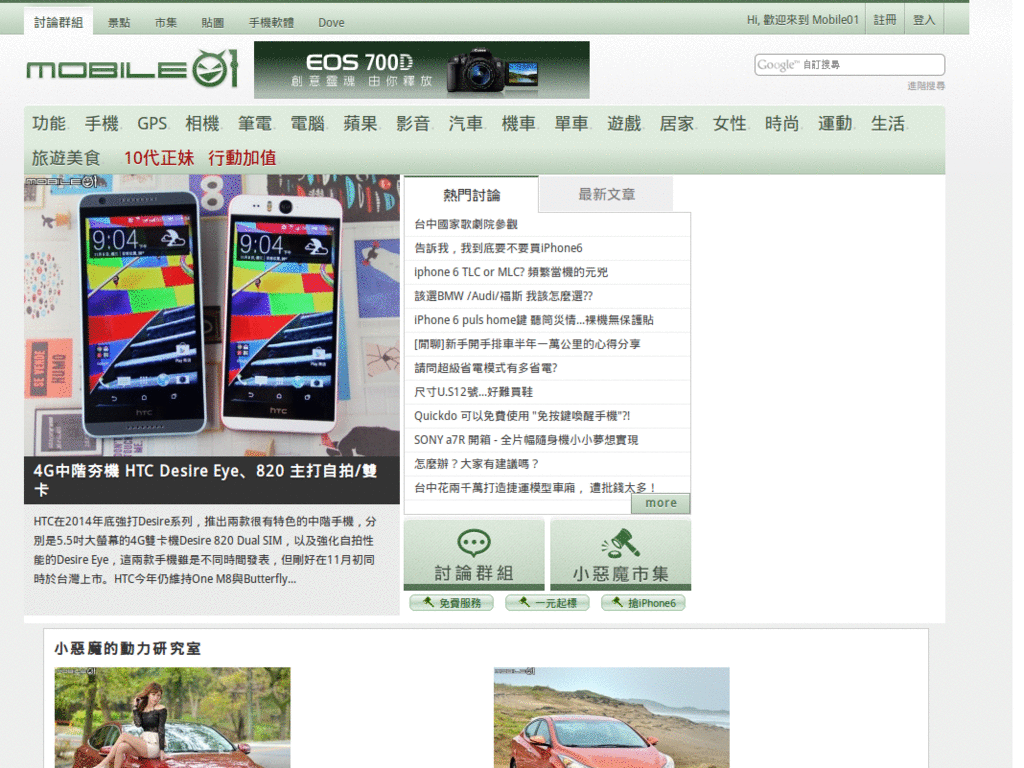Open the GPS category
This screenshot has width=1024, height=768.
click(152, 123)
